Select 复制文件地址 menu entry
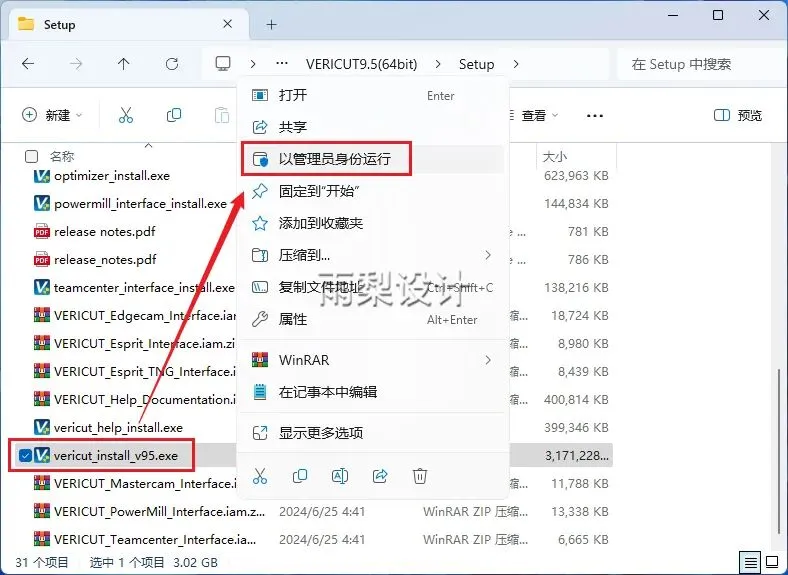Viewport: 788px width, 575px height. pos(372,288)
